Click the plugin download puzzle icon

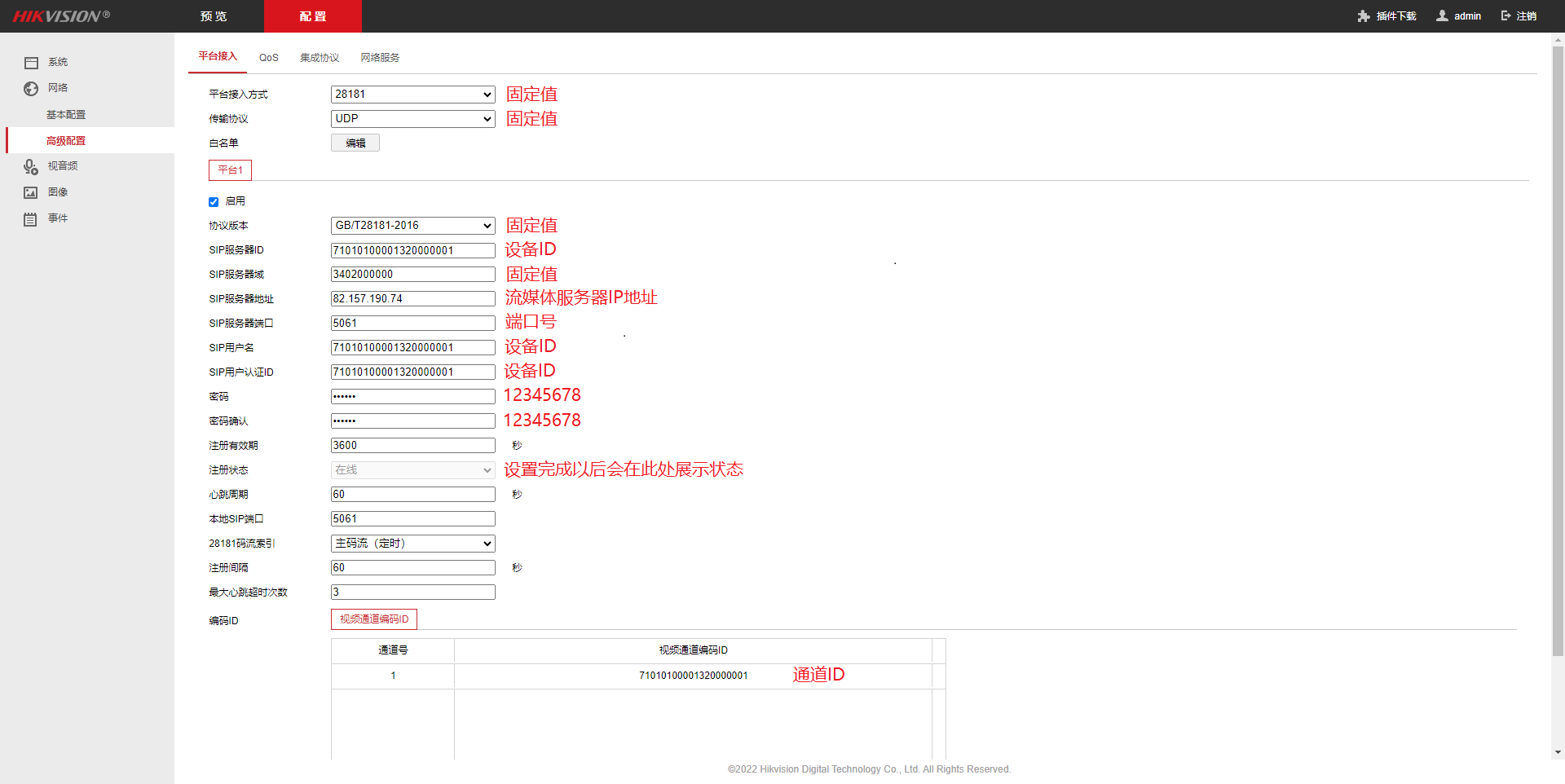coord(1364,16)
